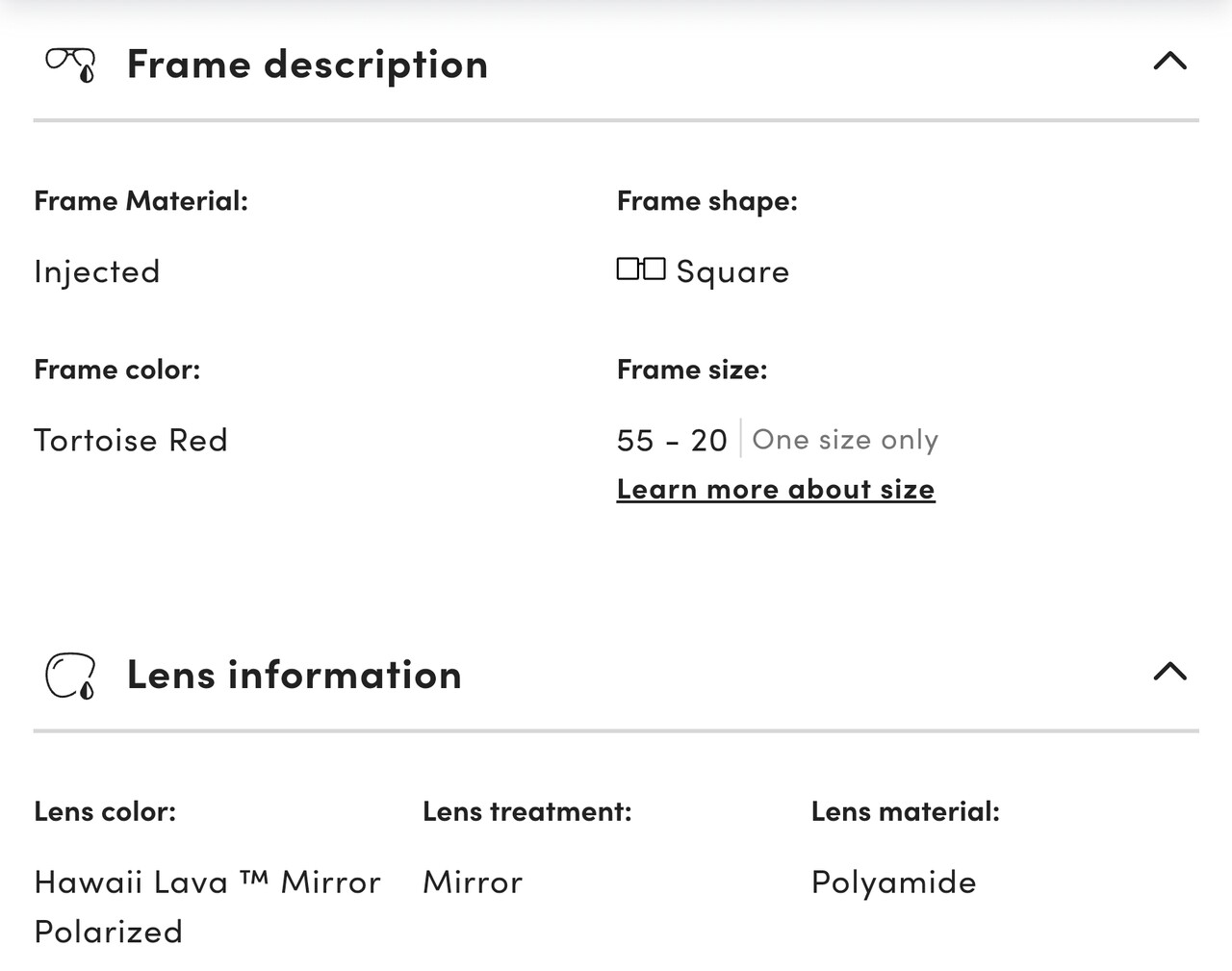Select the Tortoise Red frame color text
The height and width of the screenshot is (971, 1232).
click(x=131, y=440)
